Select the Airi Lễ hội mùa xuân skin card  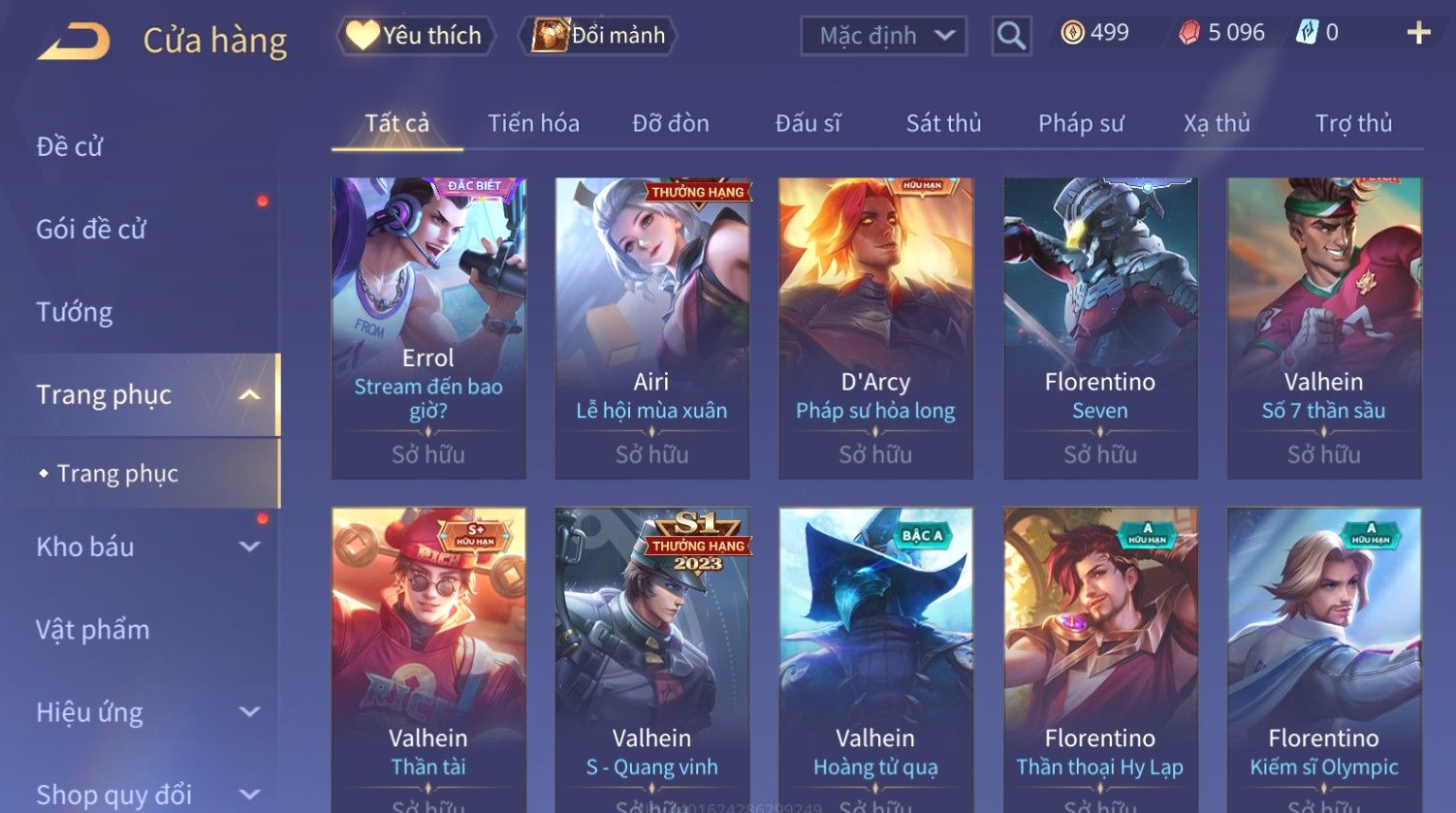(x=652, y=328)
